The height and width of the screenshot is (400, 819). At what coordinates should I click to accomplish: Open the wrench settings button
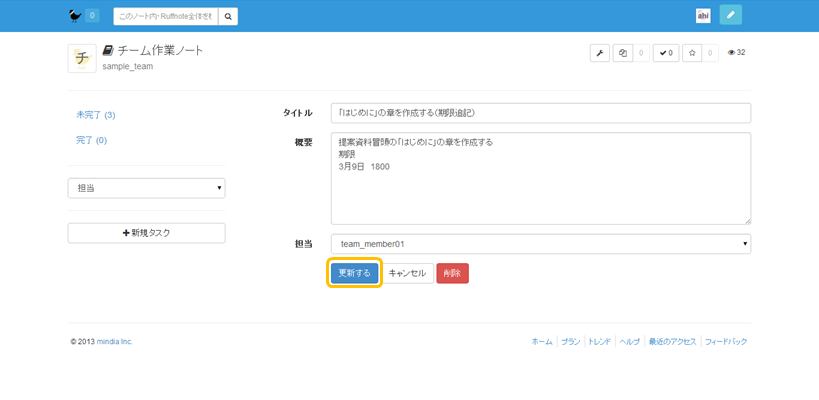coord(600,53)
